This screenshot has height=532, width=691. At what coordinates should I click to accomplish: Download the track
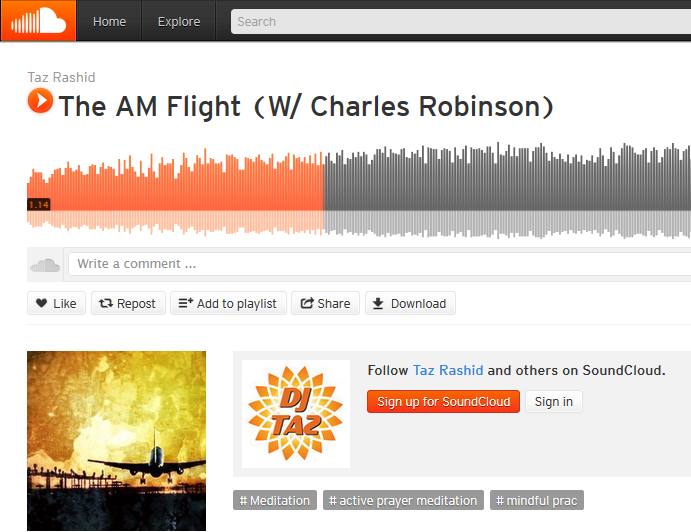pyautogui.click(x=410, y=303)
